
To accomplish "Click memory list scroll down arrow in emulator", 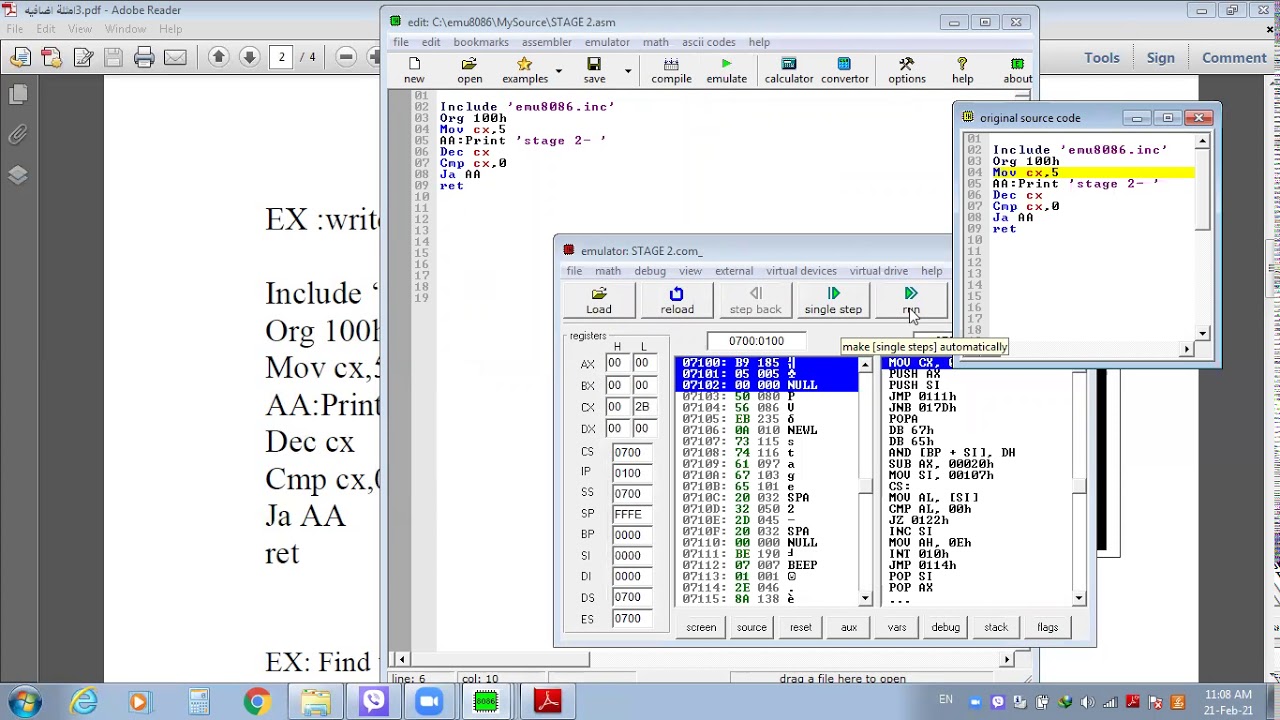I will pos(865,598).
